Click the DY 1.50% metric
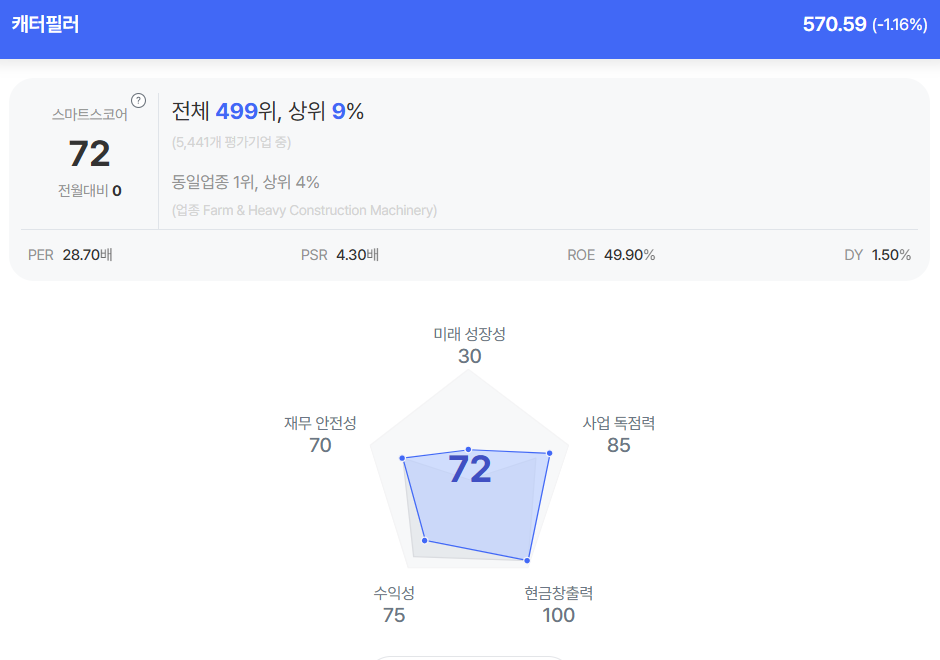 [x=877, y=255]
